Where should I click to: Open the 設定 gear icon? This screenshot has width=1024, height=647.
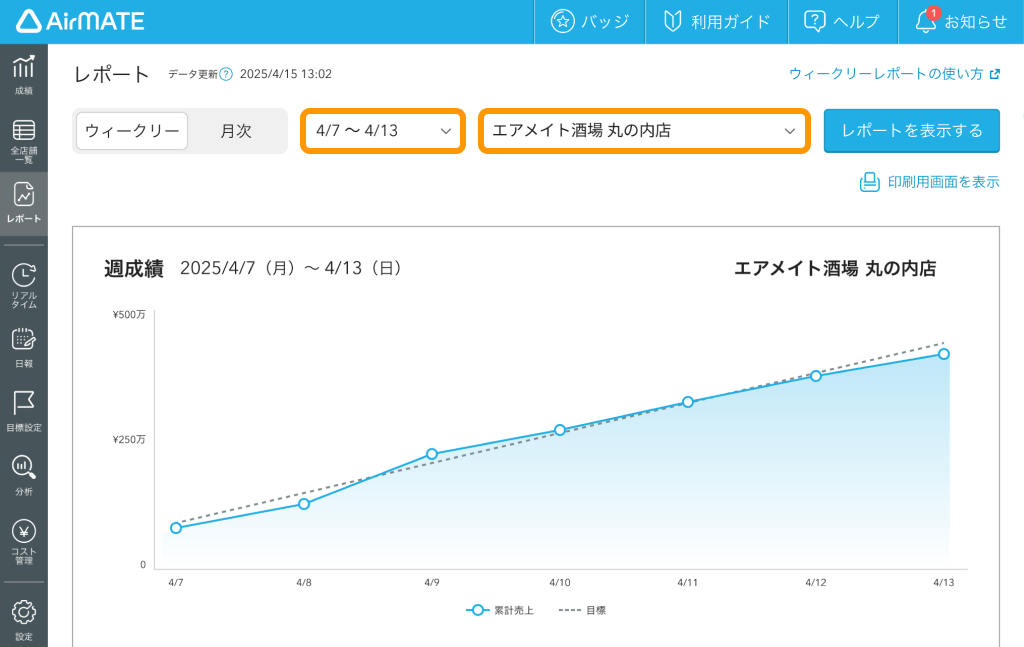pos(24,612)
